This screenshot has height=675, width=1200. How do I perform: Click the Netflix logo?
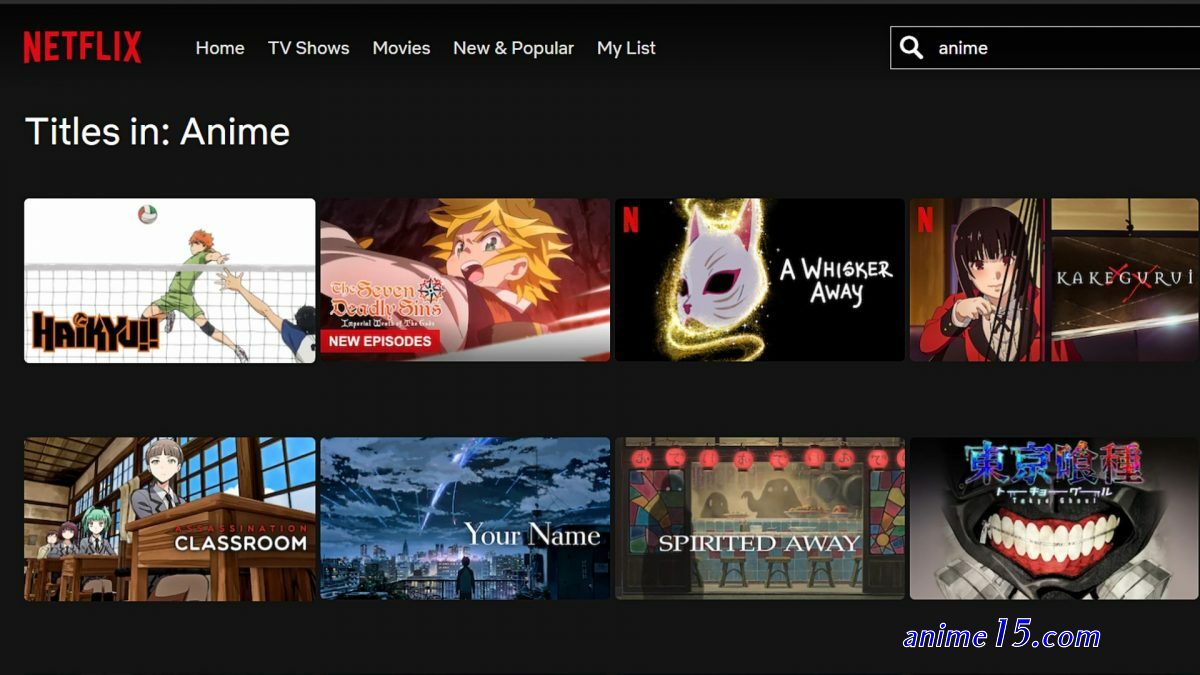82,47
